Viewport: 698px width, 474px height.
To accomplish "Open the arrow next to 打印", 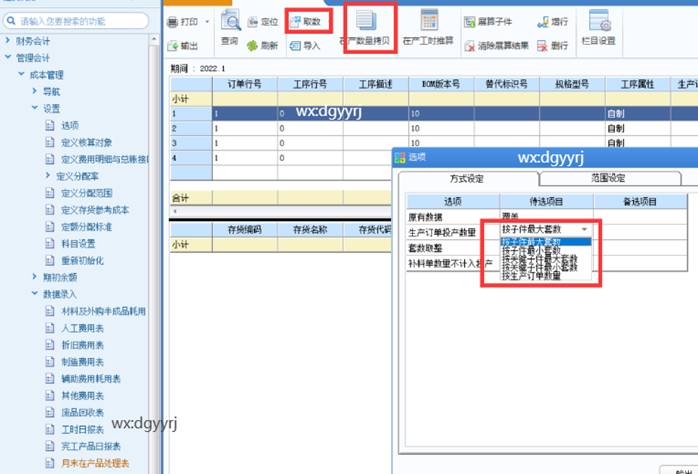I will (207, 21).
